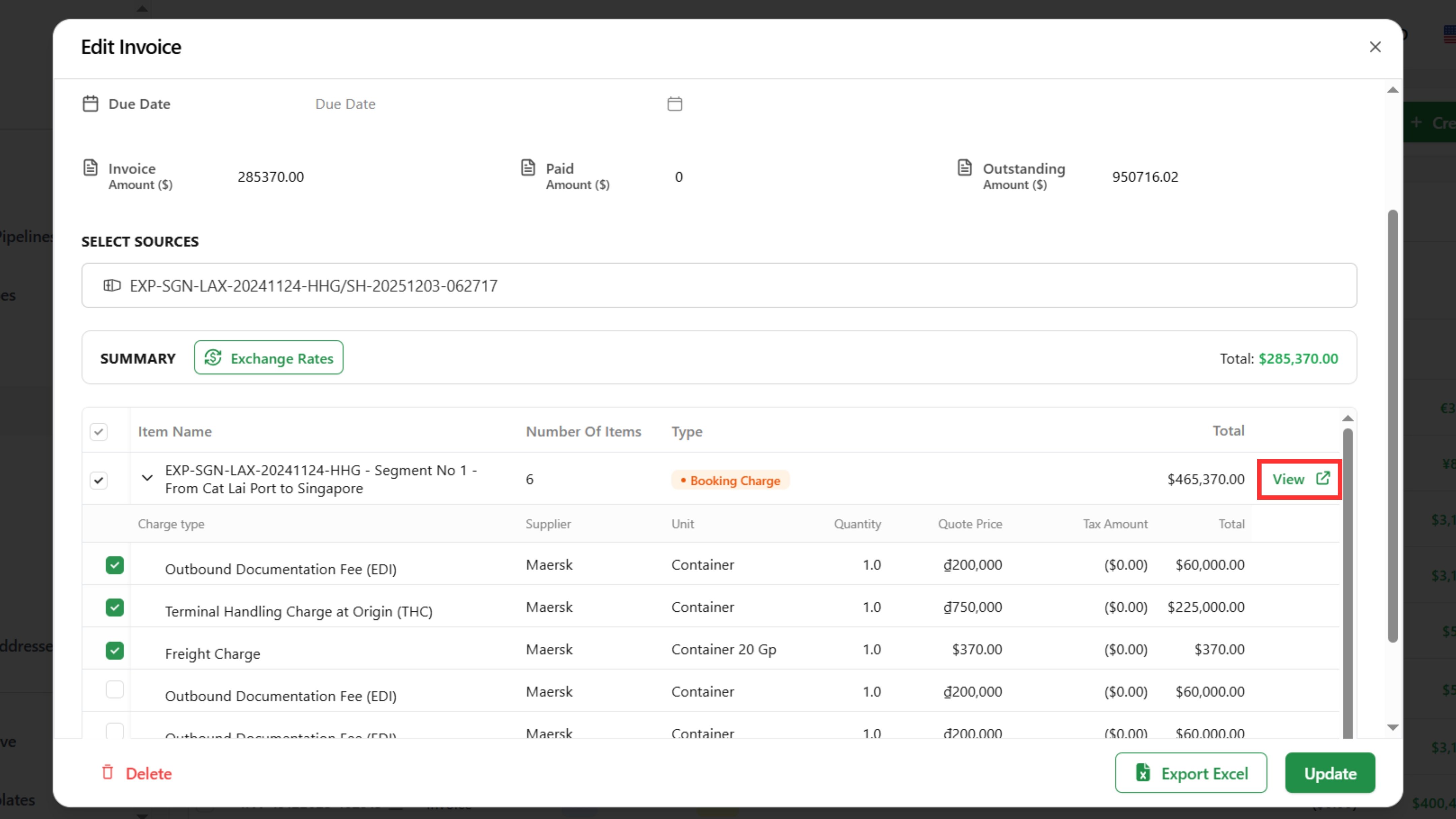Screen dimensions: 1456x819
Task: Uncheck Terminal Handling Charge at Origin checkbox
Action: click(115, 608)
